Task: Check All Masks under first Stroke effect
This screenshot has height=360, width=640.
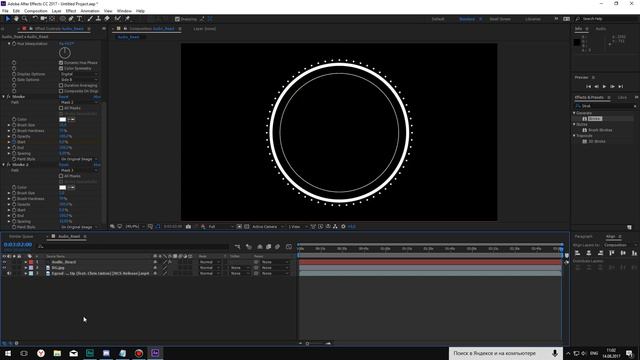Action: coord(61,108)
